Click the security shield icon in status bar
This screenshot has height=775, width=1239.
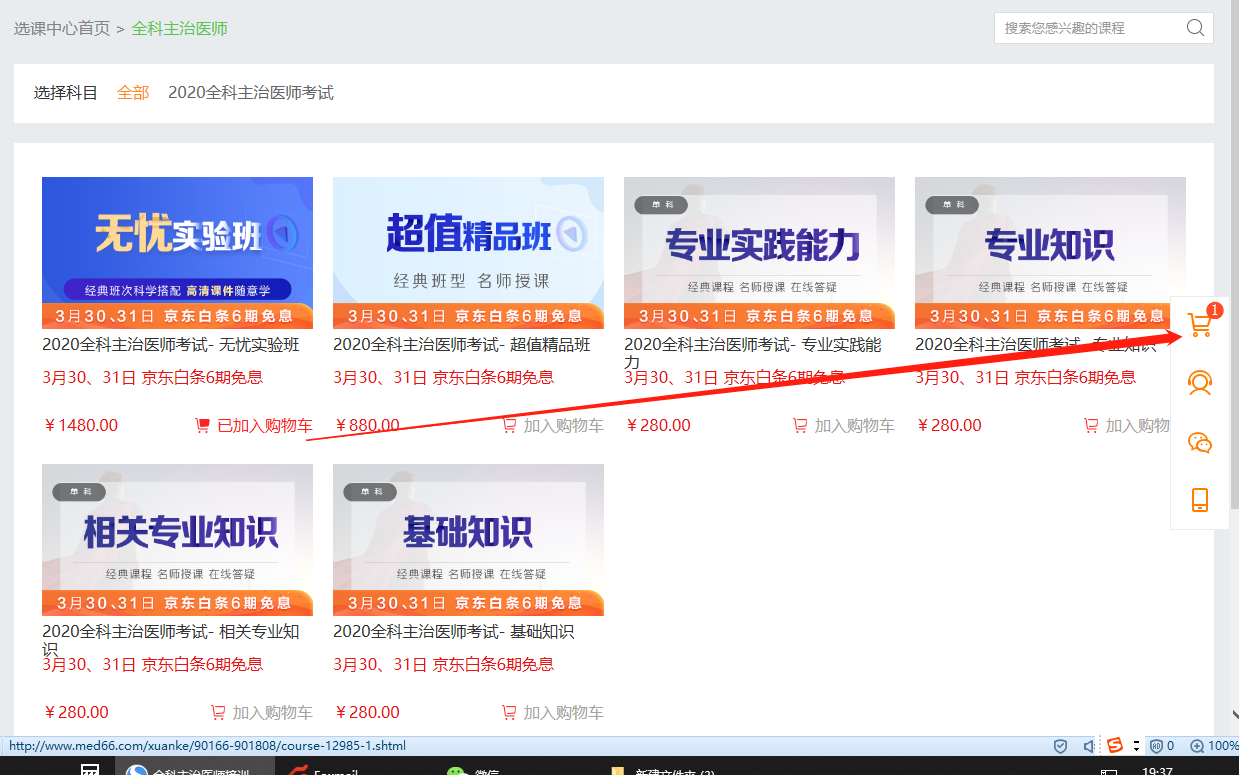1061,746
